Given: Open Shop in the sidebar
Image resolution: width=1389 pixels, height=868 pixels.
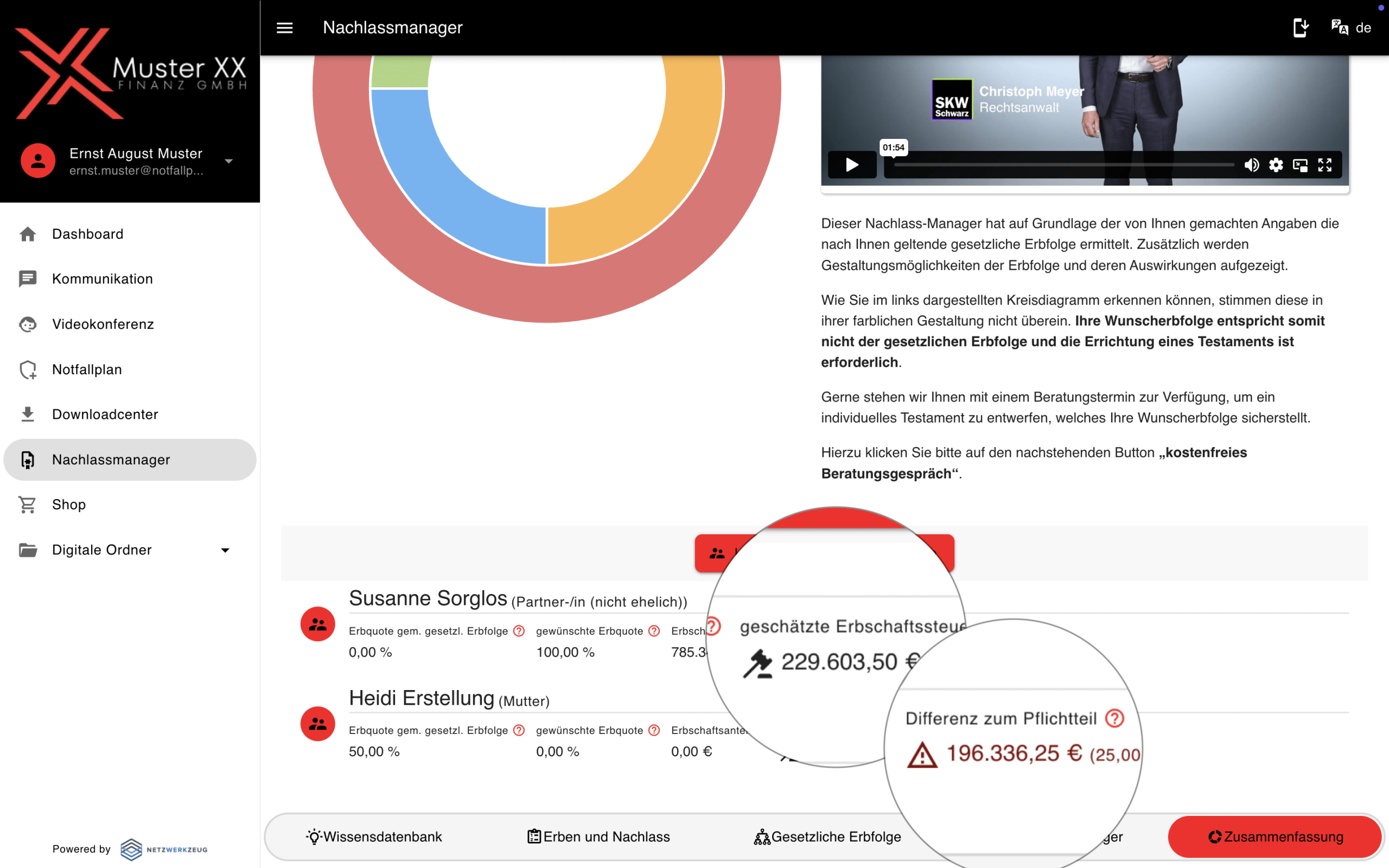Looking at the screenshot, I should point(130,505).
